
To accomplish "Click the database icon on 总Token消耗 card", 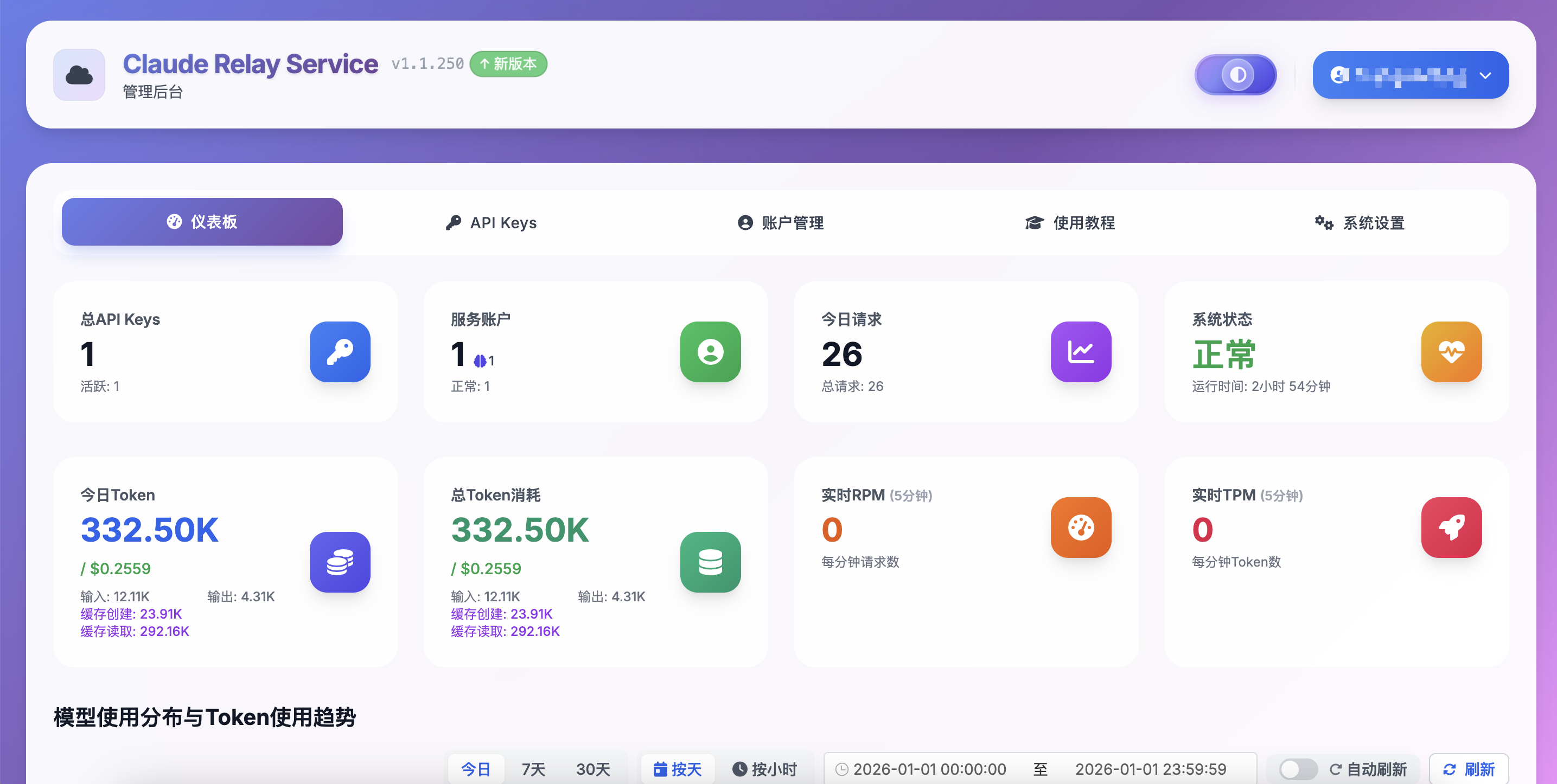I will click(x=710, y=562).
